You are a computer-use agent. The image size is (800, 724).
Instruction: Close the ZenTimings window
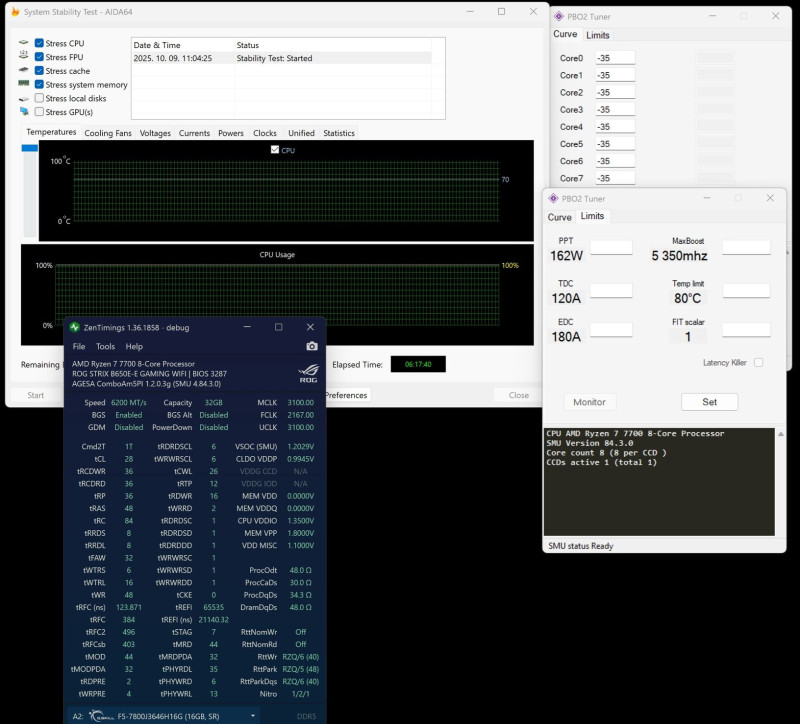tap(310, 327)
